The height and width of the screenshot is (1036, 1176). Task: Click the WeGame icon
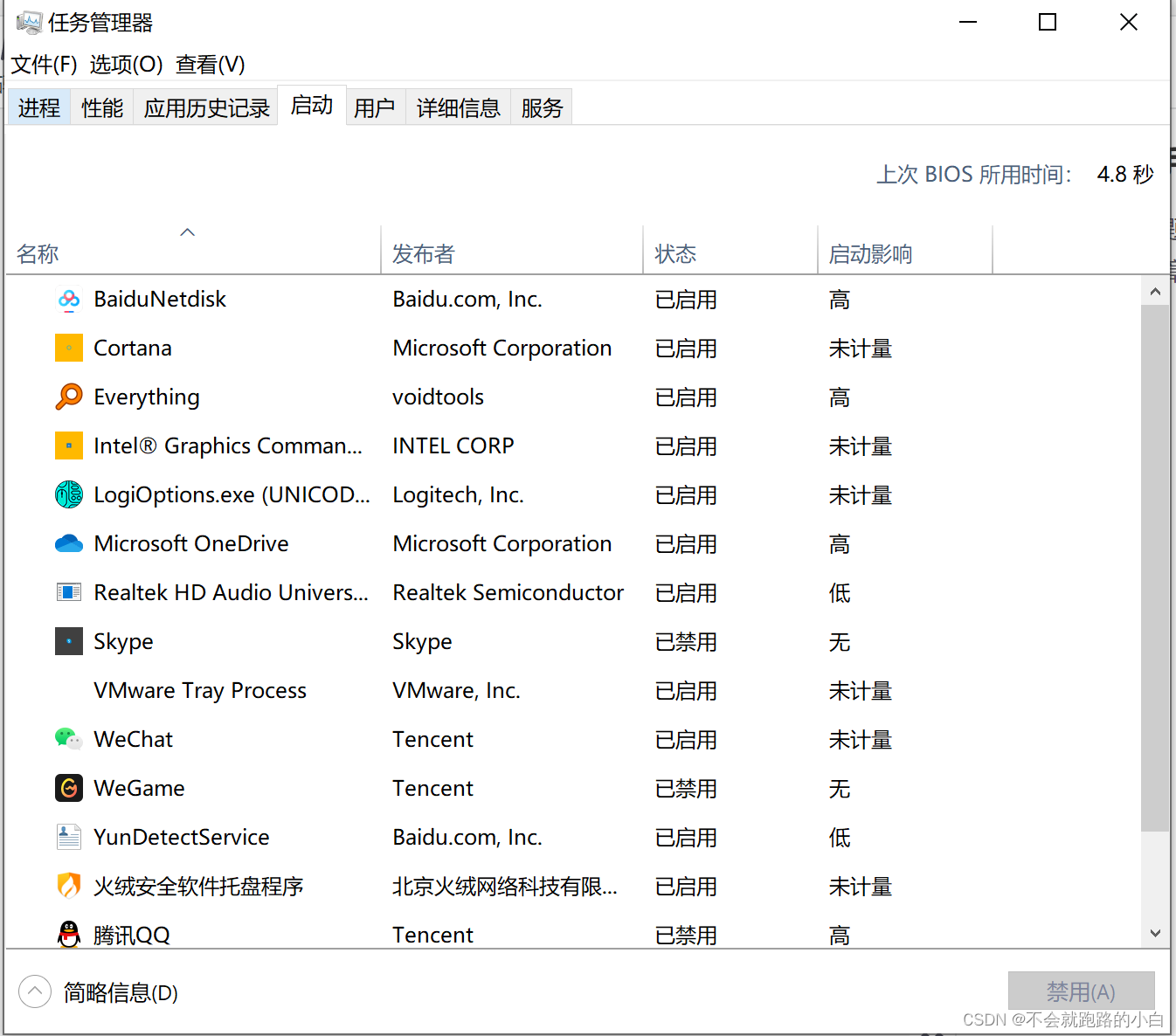(69, 788)
